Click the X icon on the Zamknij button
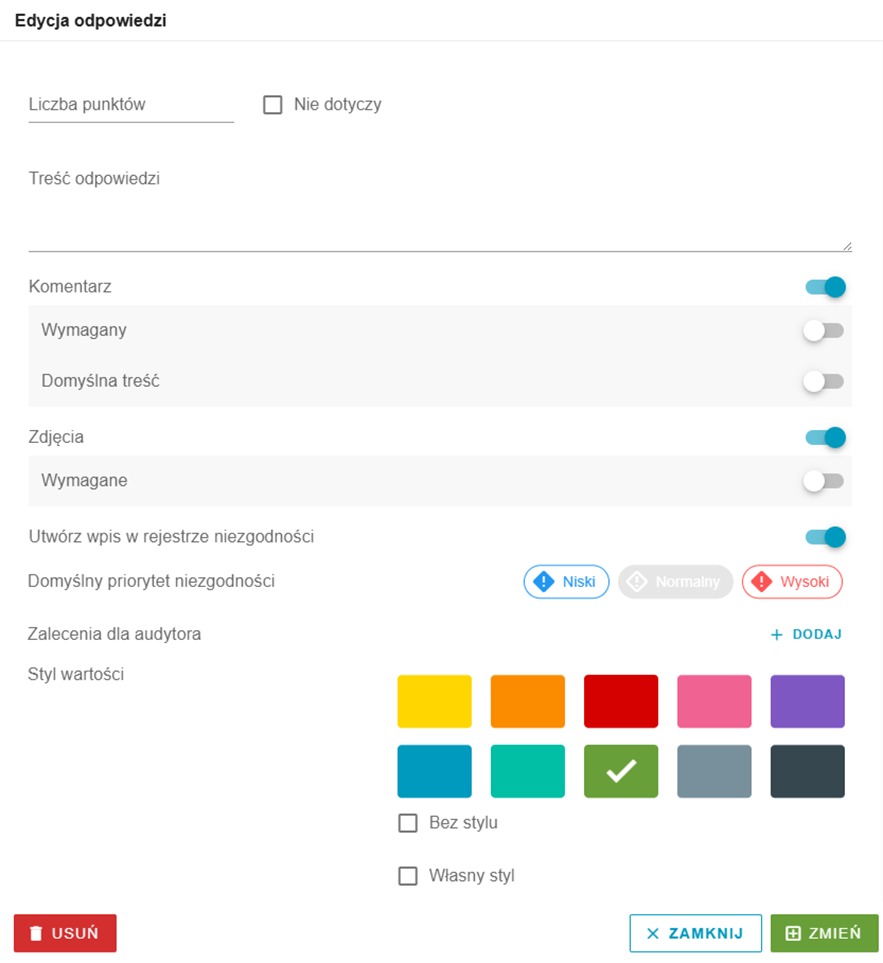Viewport: 883px width, 963px height. 653,934
